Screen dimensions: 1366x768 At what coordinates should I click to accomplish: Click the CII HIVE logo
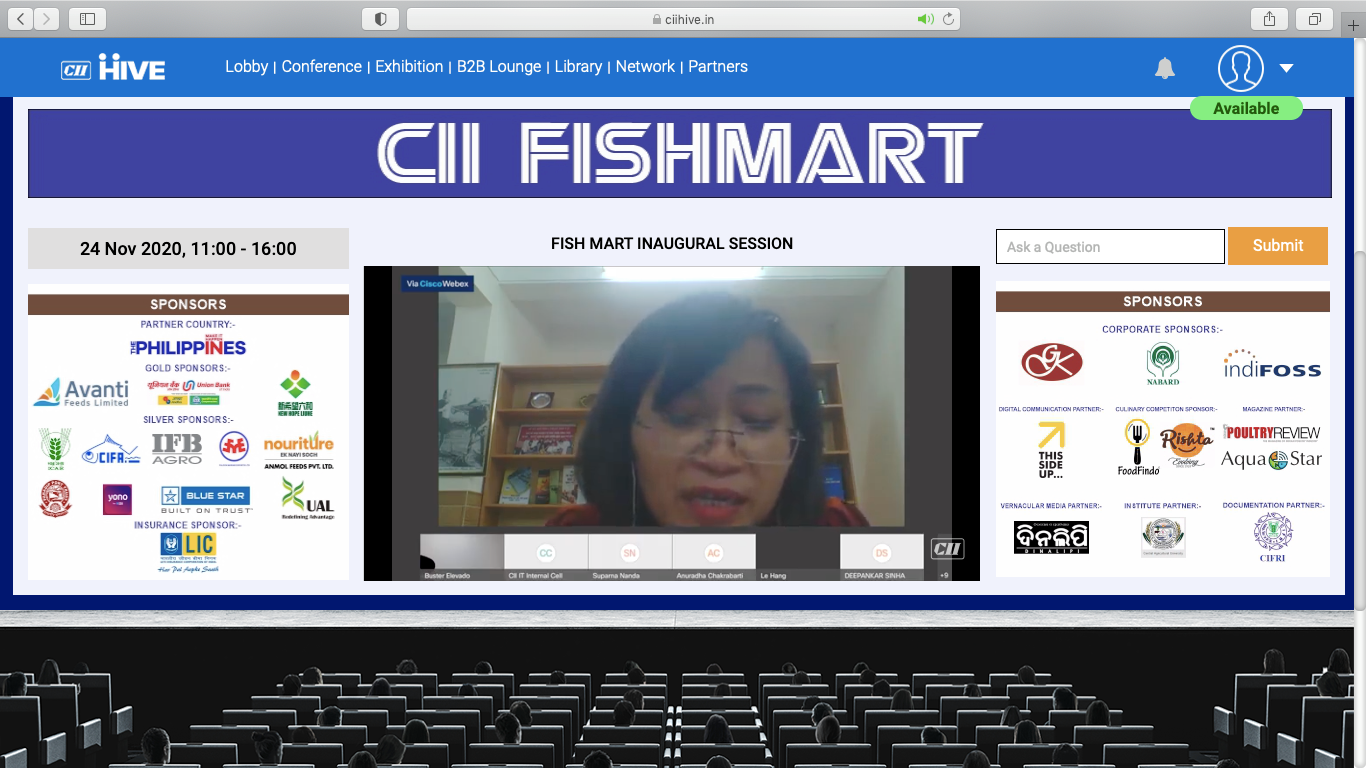tap(113, 68)
